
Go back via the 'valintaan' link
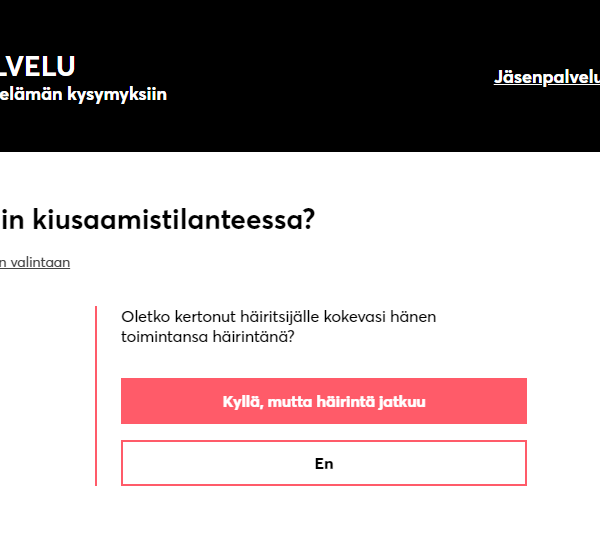pos(35,262)
